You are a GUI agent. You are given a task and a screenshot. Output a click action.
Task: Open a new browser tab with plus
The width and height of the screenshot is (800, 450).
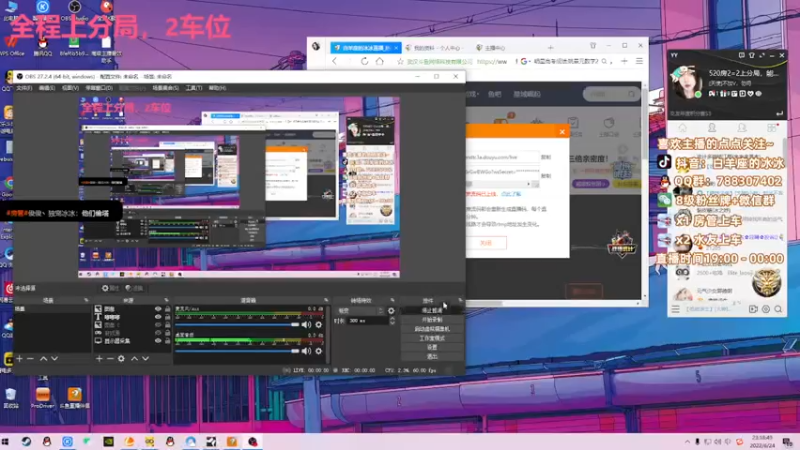coord(551,47)
